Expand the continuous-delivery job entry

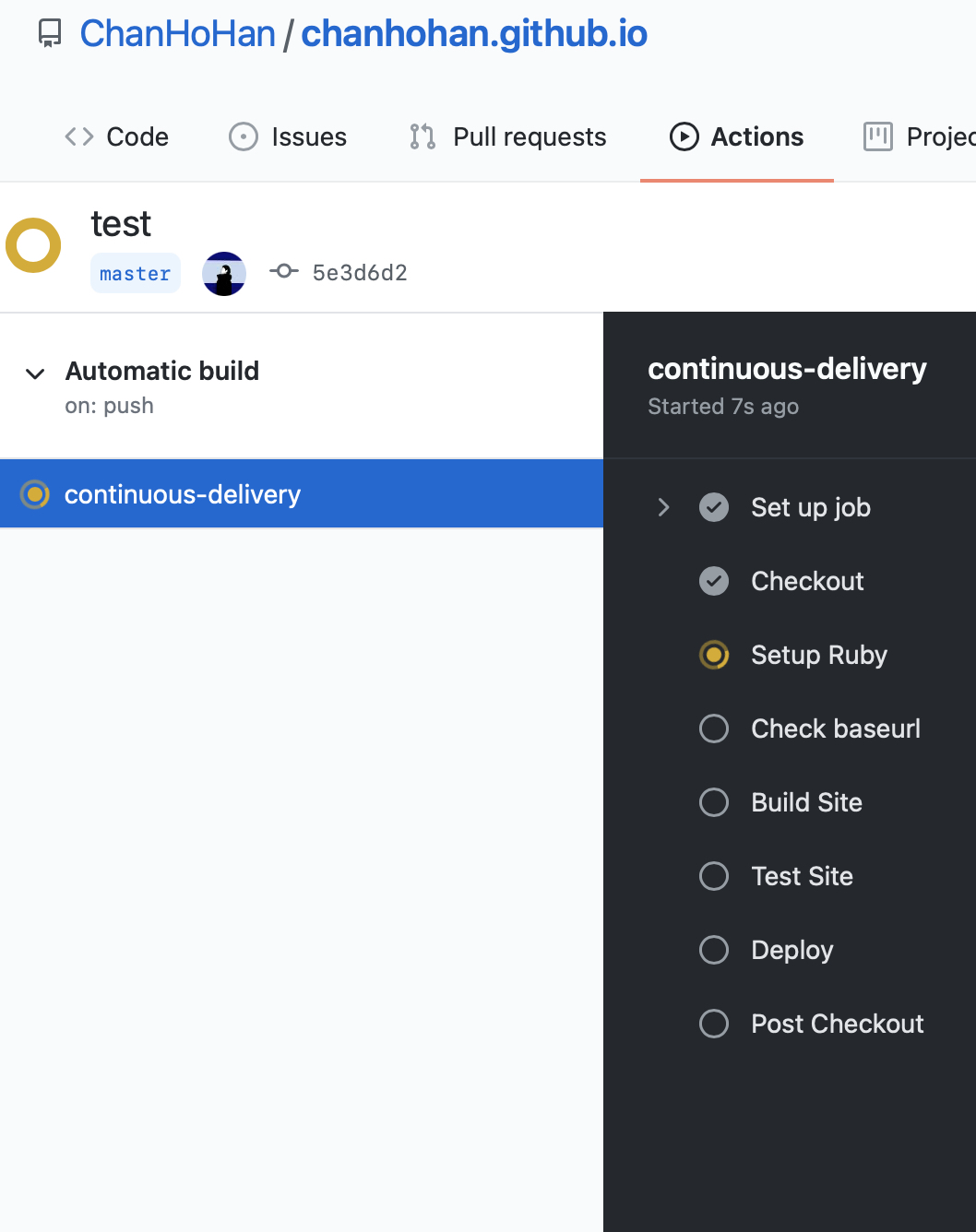(x=183, y=493)
